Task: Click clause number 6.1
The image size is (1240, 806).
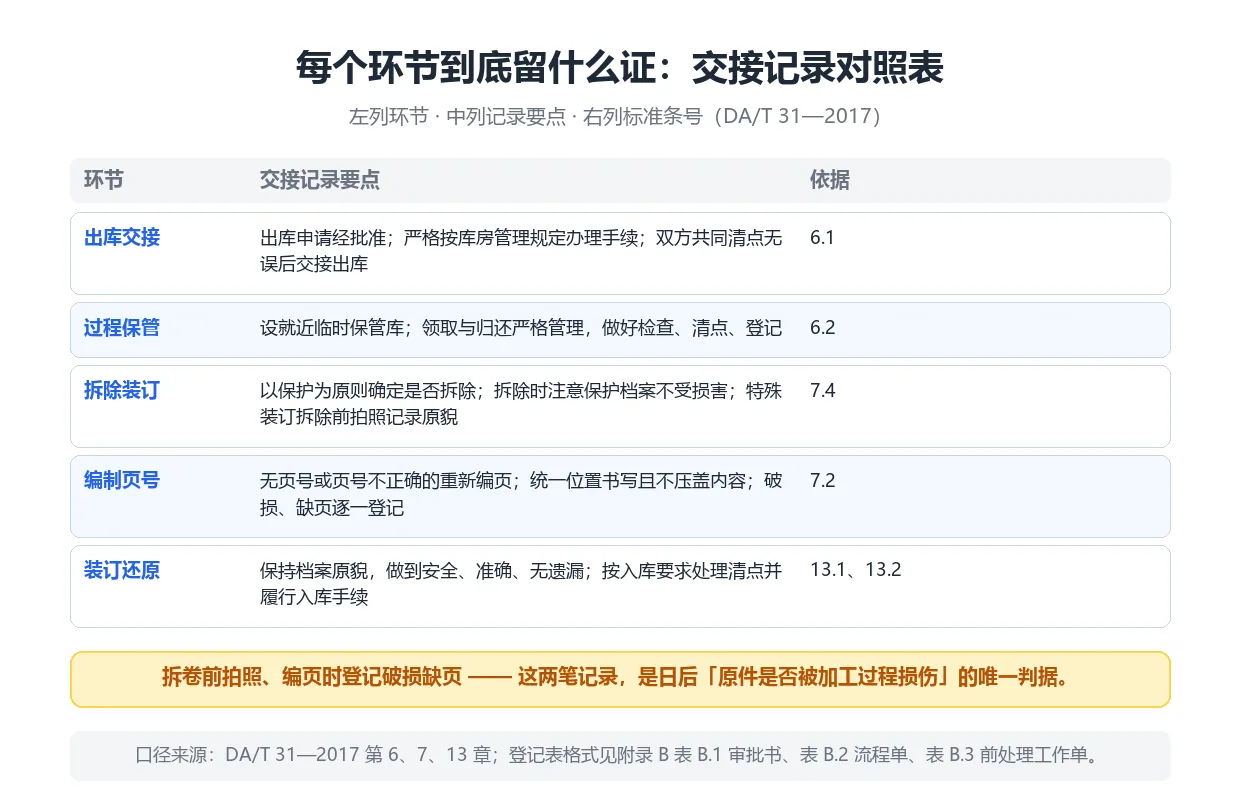Action: coord(822,238)
